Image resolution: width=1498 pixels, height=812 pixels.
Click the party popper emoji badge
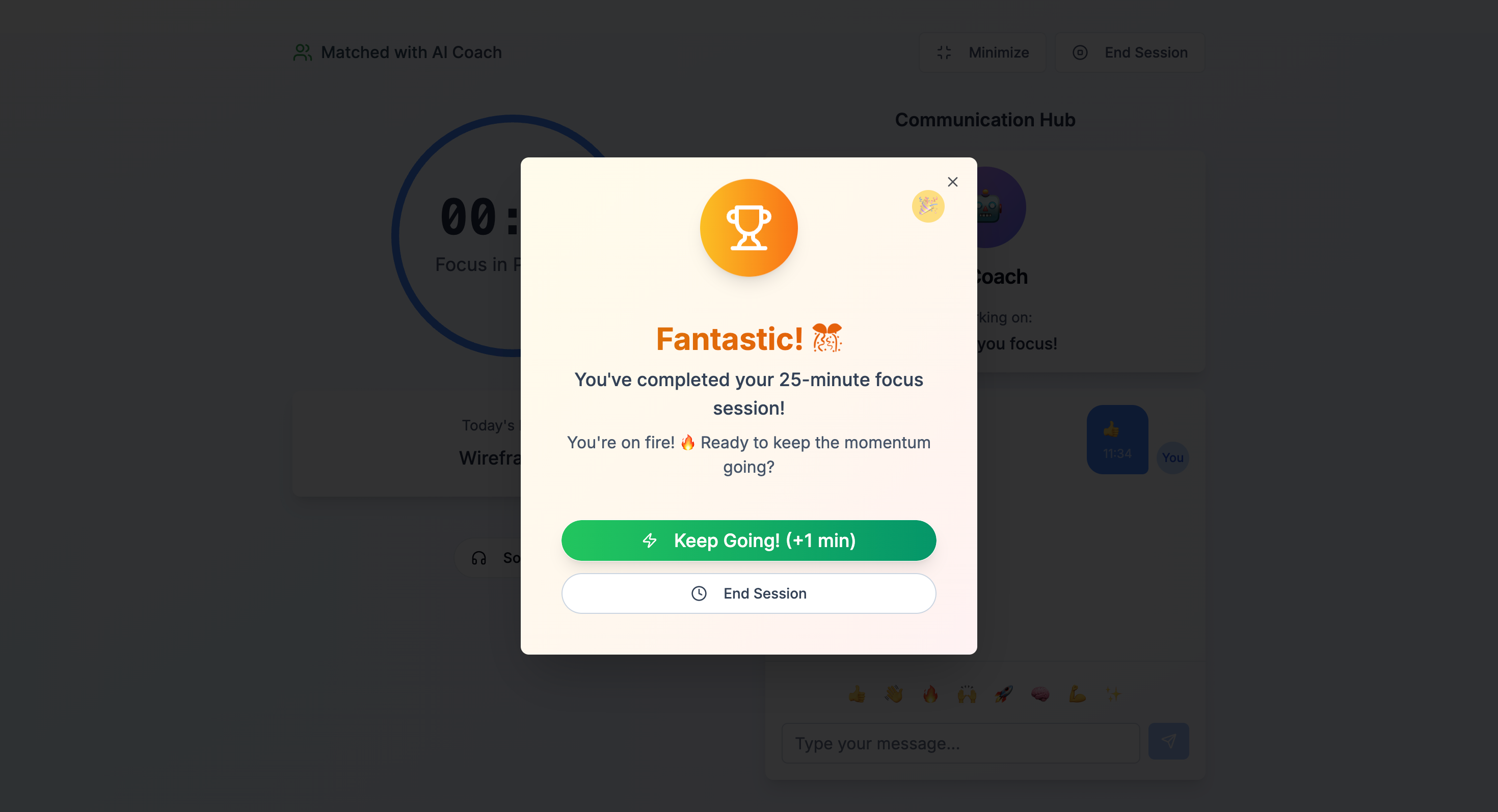click(927, 206)
